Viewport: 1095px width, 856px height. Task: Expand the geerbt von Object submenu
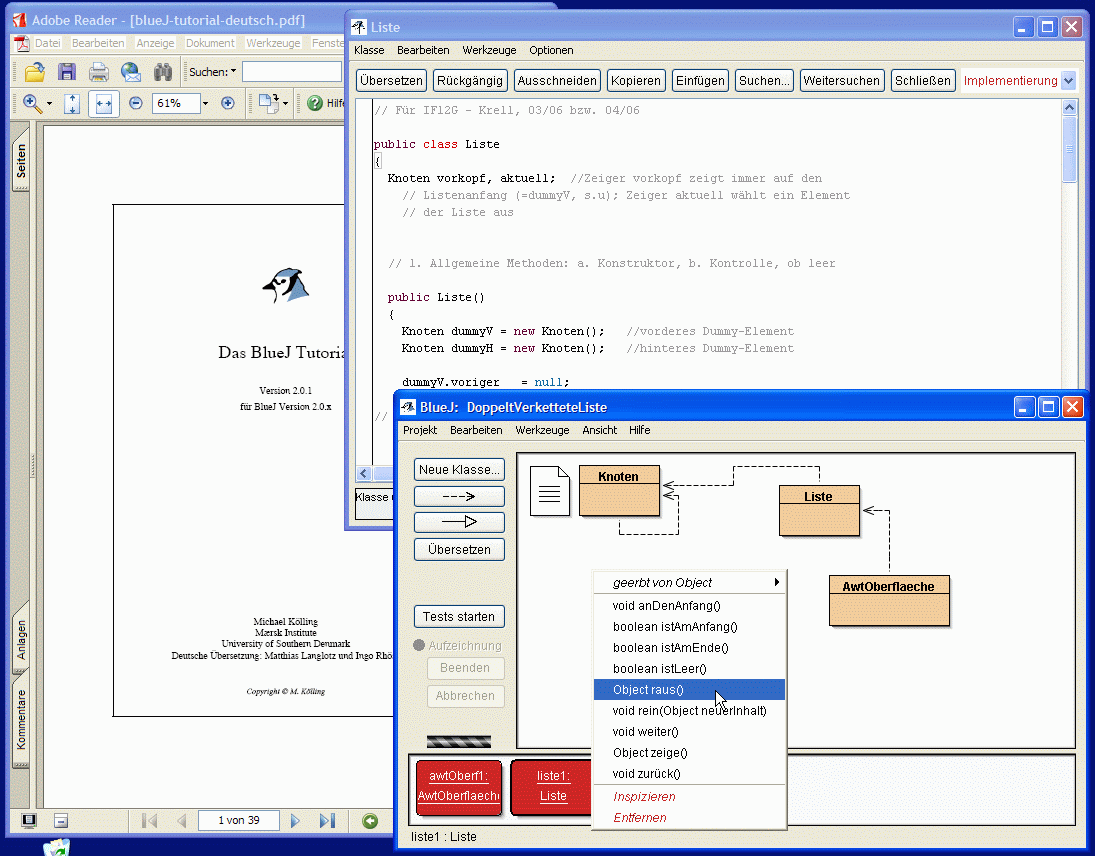pyautogui.click(x=689, y=583)
